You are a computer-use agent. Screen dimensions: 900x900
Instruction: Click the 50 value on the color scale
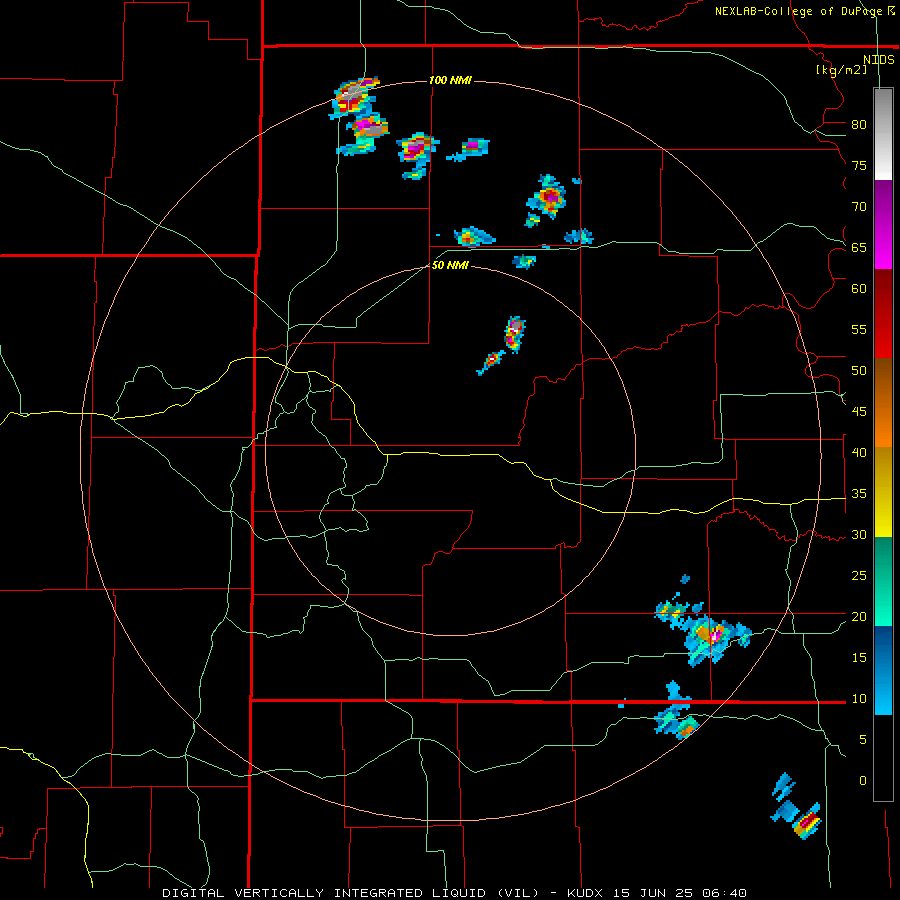point(859,371)
